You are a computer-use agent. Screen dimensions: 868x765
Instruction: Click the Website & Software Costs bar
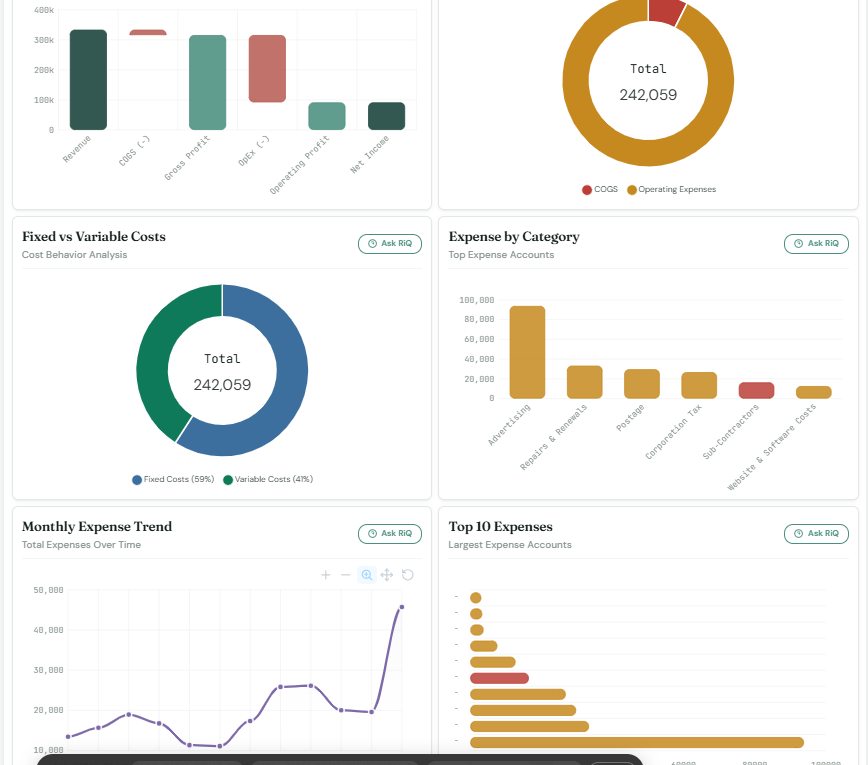click(814, 392)
